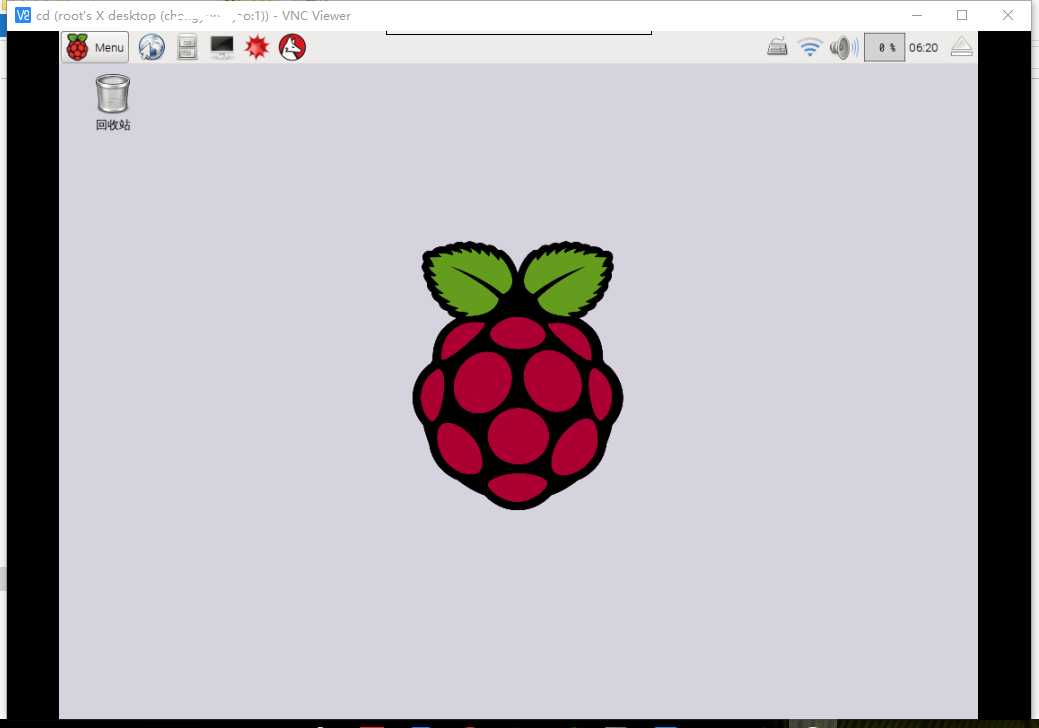Minimize the VNC Viewer window

[x=917, y=15]
